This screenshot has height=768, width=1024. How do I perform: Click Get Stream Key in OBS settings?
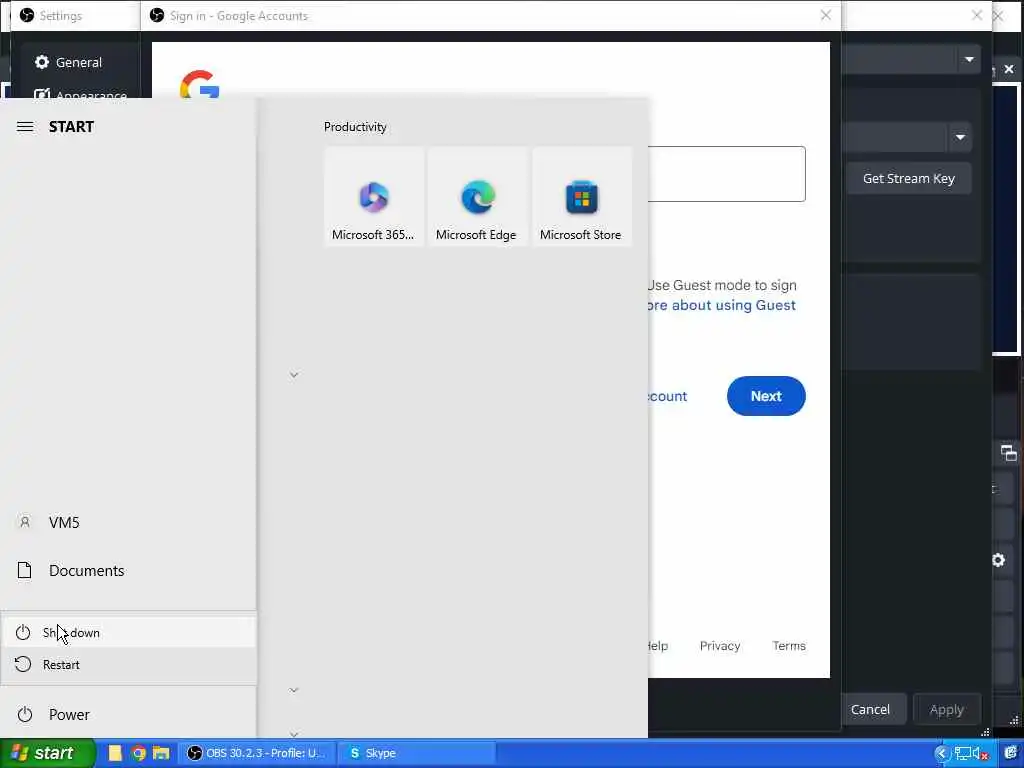(908, 179)
